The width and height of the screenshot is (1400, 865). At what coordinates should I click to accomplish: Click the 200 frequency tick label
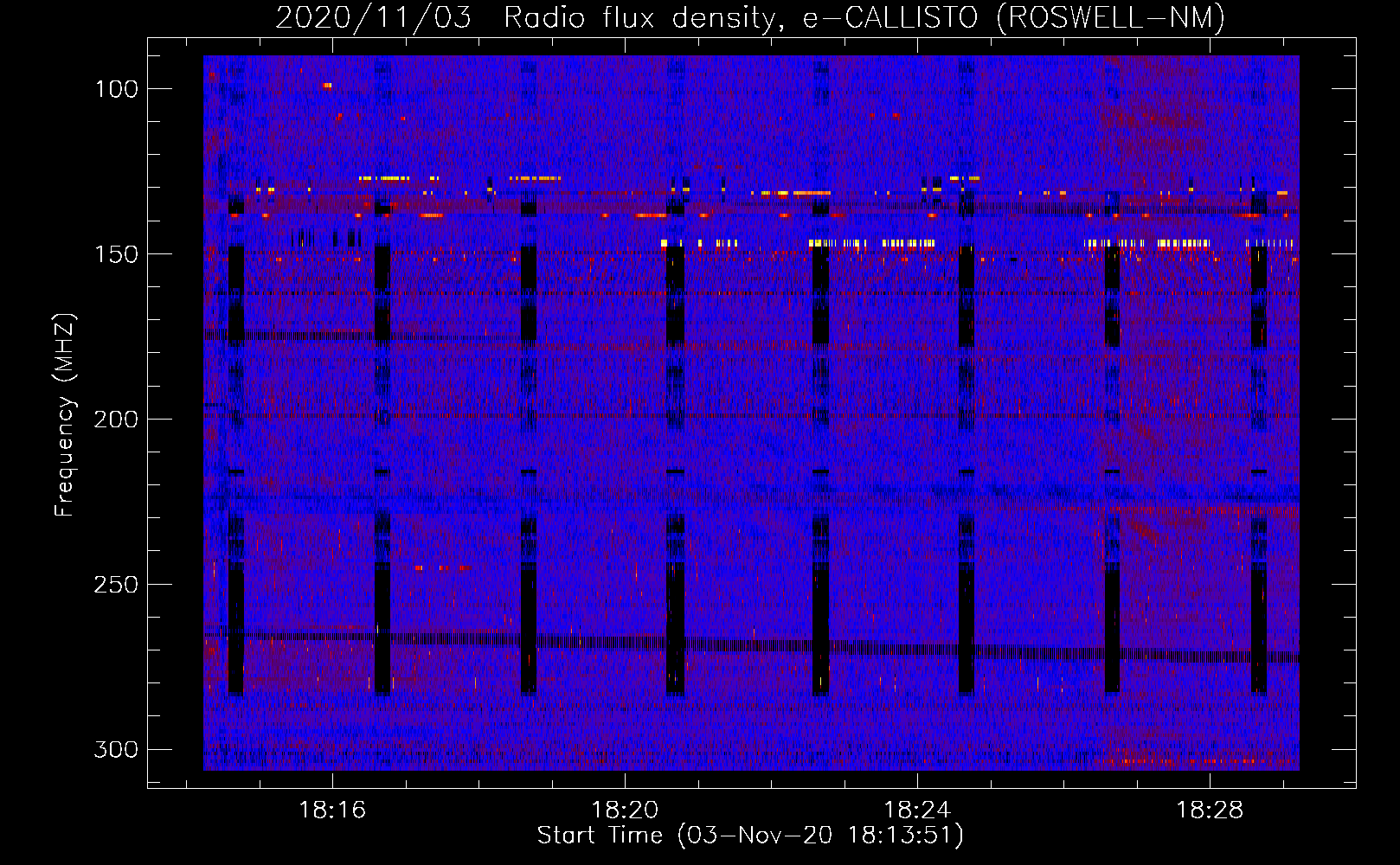tap(116, 419)
